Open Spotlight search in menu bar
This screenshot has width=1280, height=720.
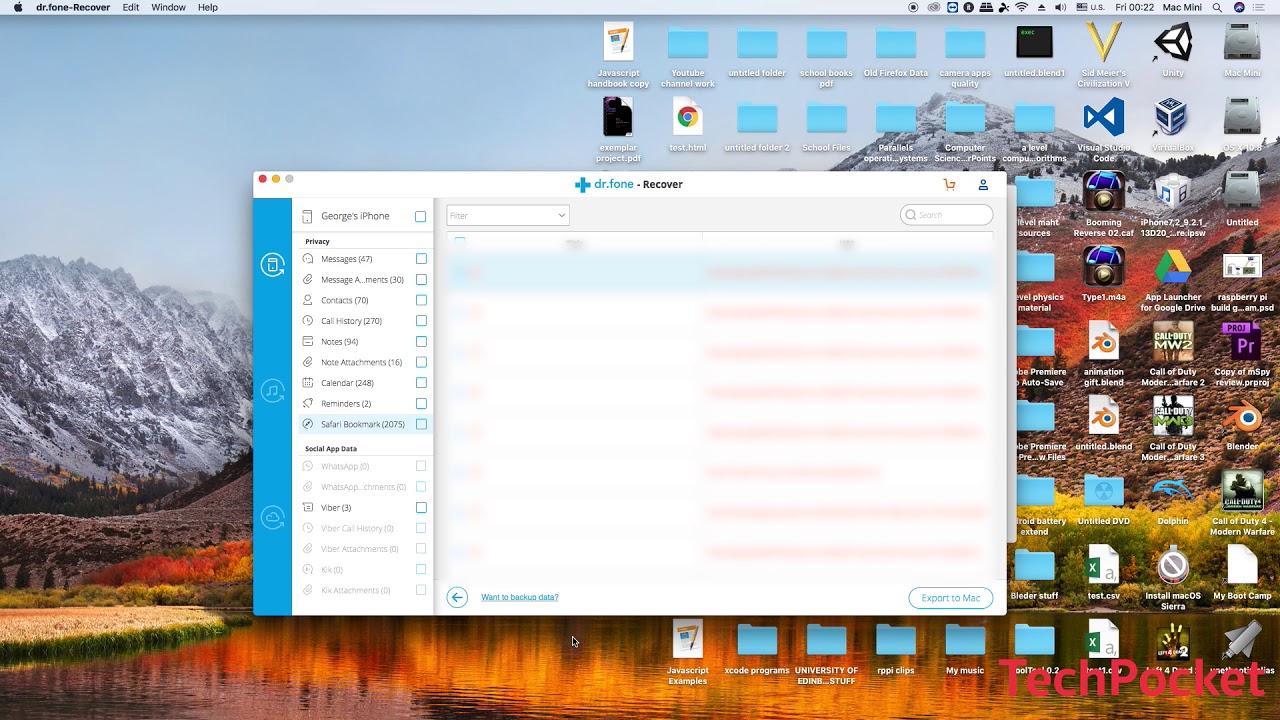[x=1217, y=7]
